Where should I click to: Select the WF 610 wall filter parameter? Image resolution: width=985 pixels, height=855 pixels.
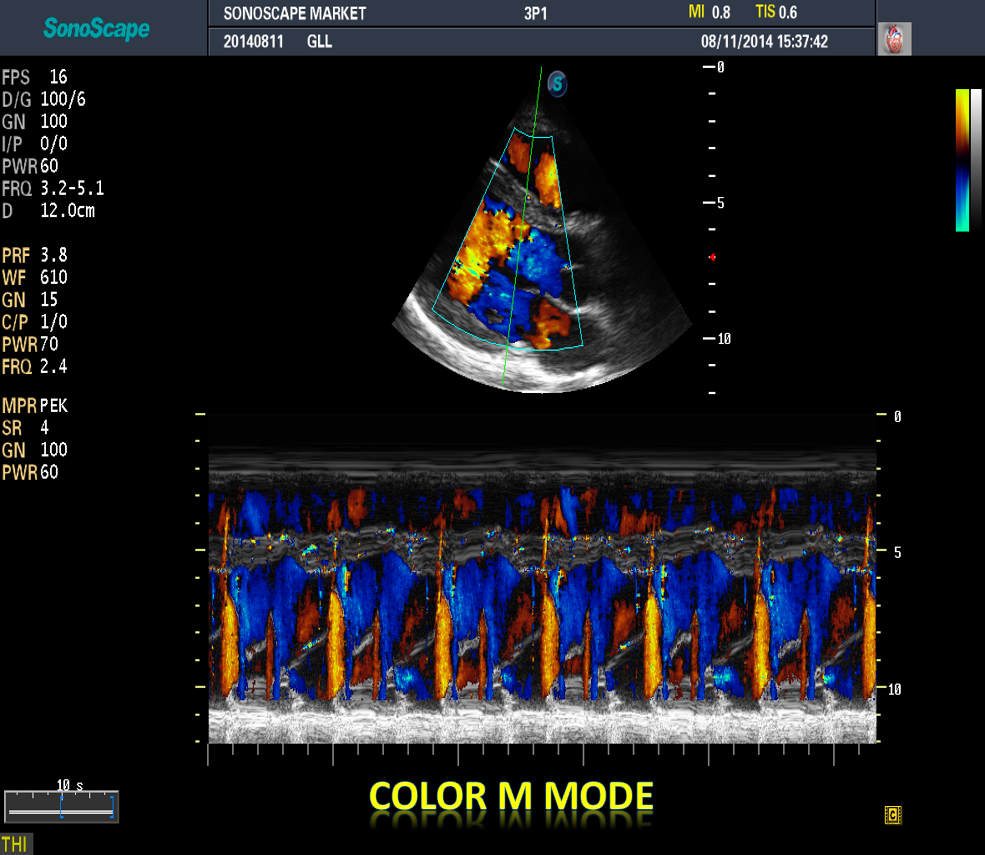coord(36,277)
